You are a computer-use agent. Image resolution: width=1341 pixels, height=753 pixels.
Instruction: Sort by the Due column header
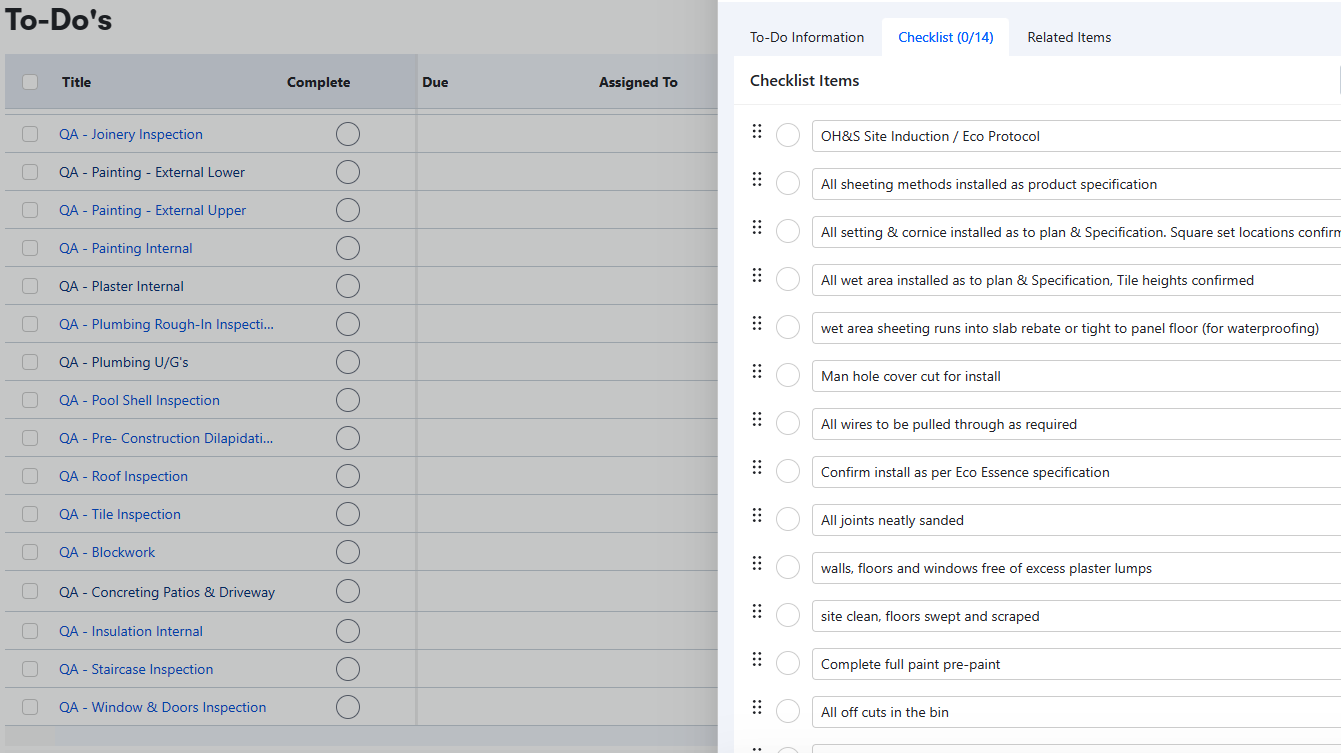click(x=435, y=82)
